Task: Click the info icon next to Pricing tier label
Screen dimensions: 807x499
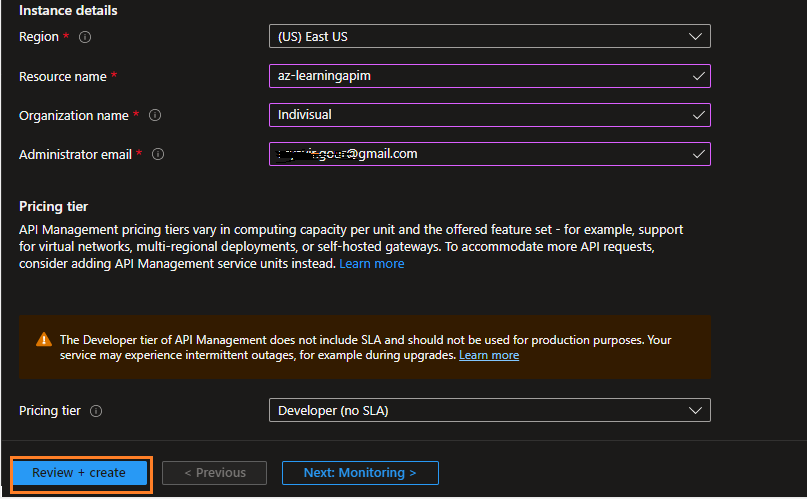Action: pos(97,411)
